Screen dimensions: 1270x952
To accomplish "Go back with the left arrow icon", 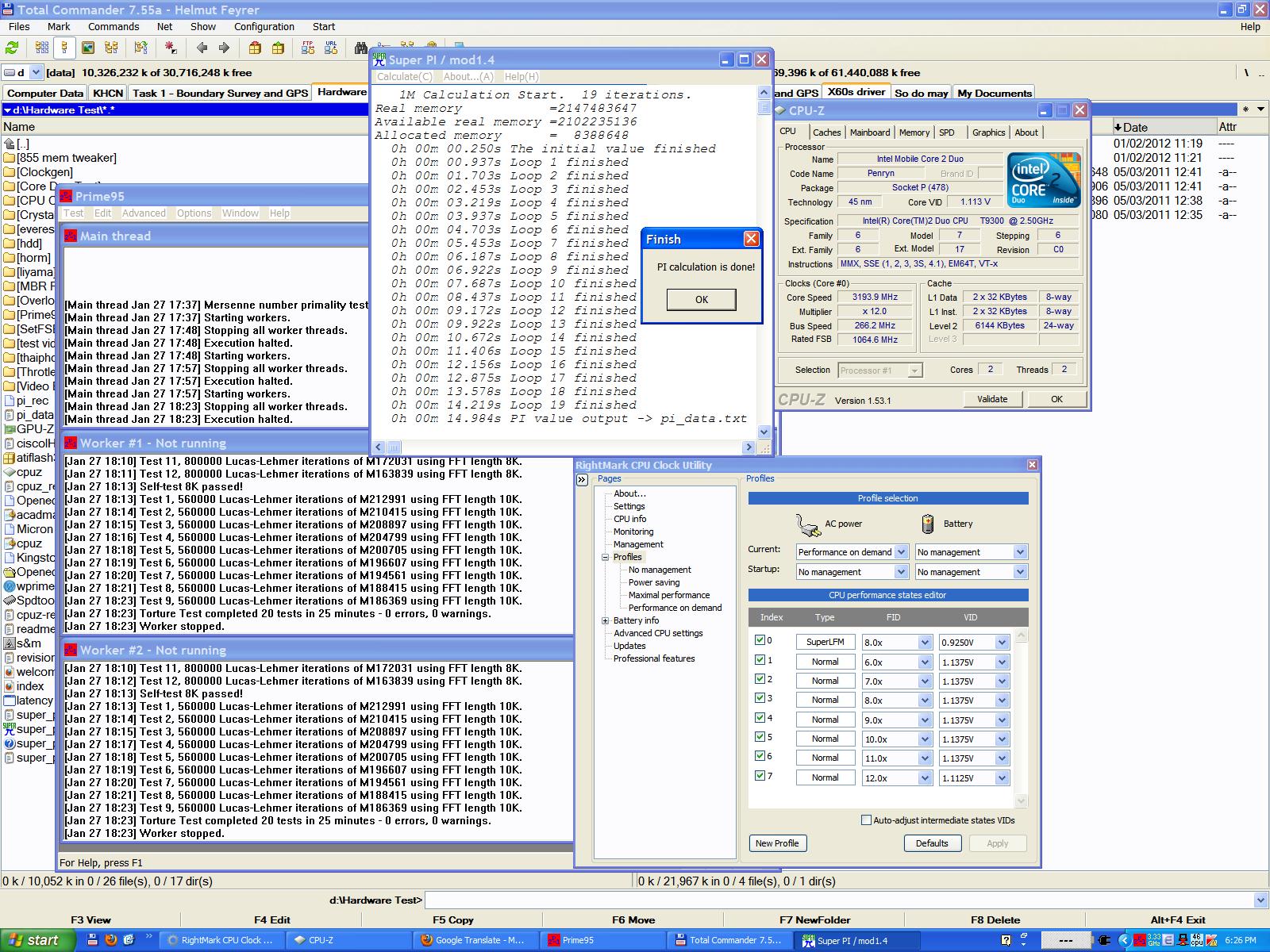I will pyautogui.click(x=202, y=48).
